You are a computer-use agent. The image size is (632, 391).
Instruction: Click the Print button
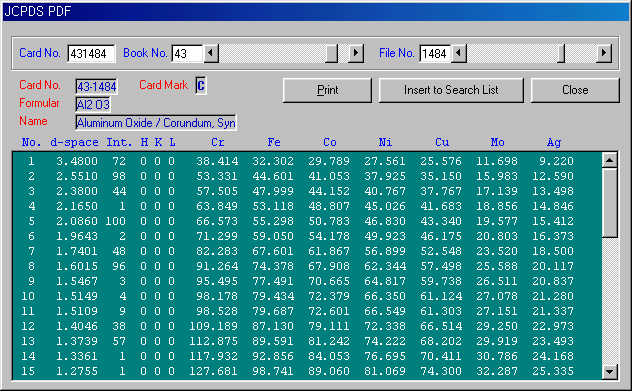327,90
